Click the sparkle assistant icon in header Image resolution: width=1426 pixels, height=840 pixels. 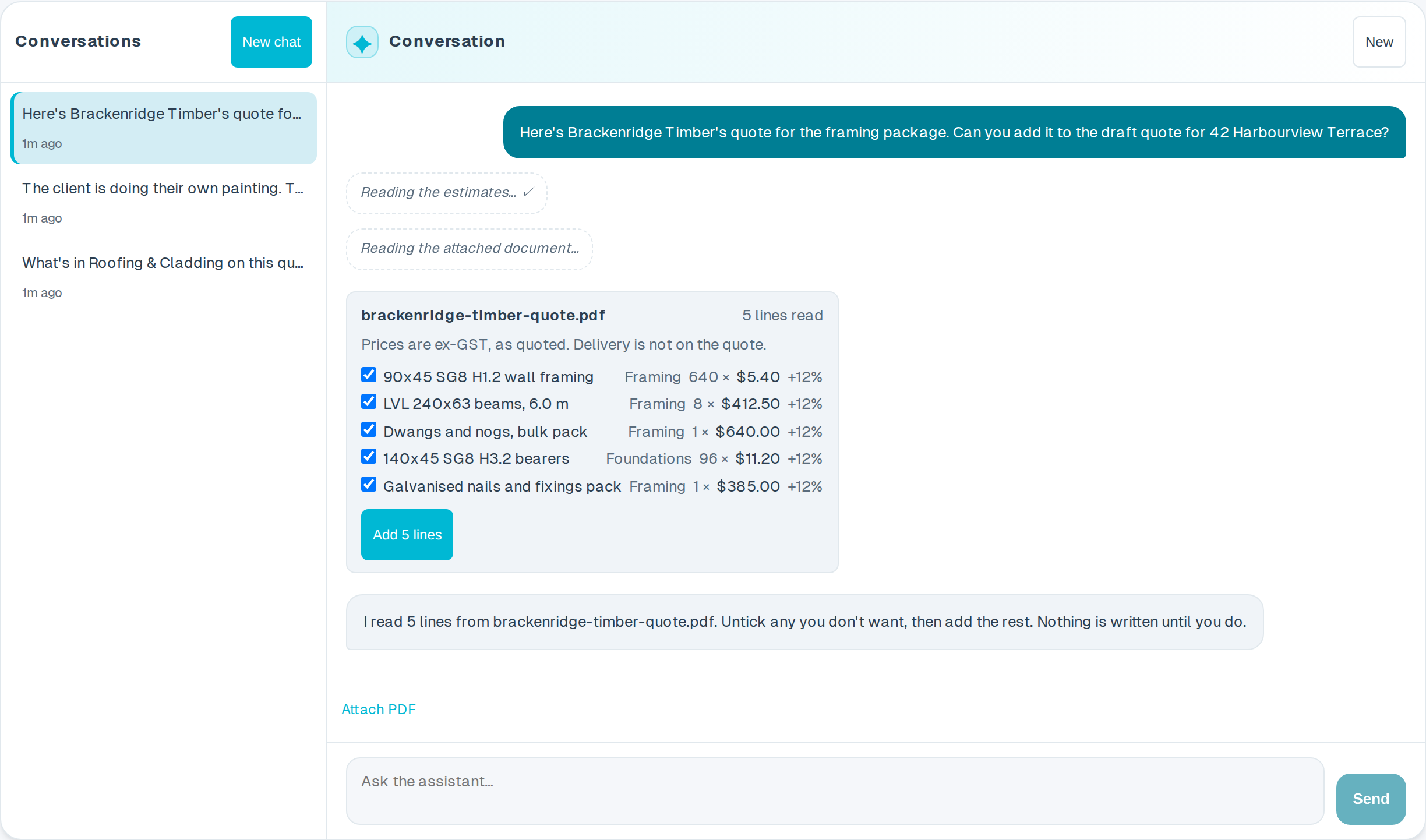tap(362, 42)
